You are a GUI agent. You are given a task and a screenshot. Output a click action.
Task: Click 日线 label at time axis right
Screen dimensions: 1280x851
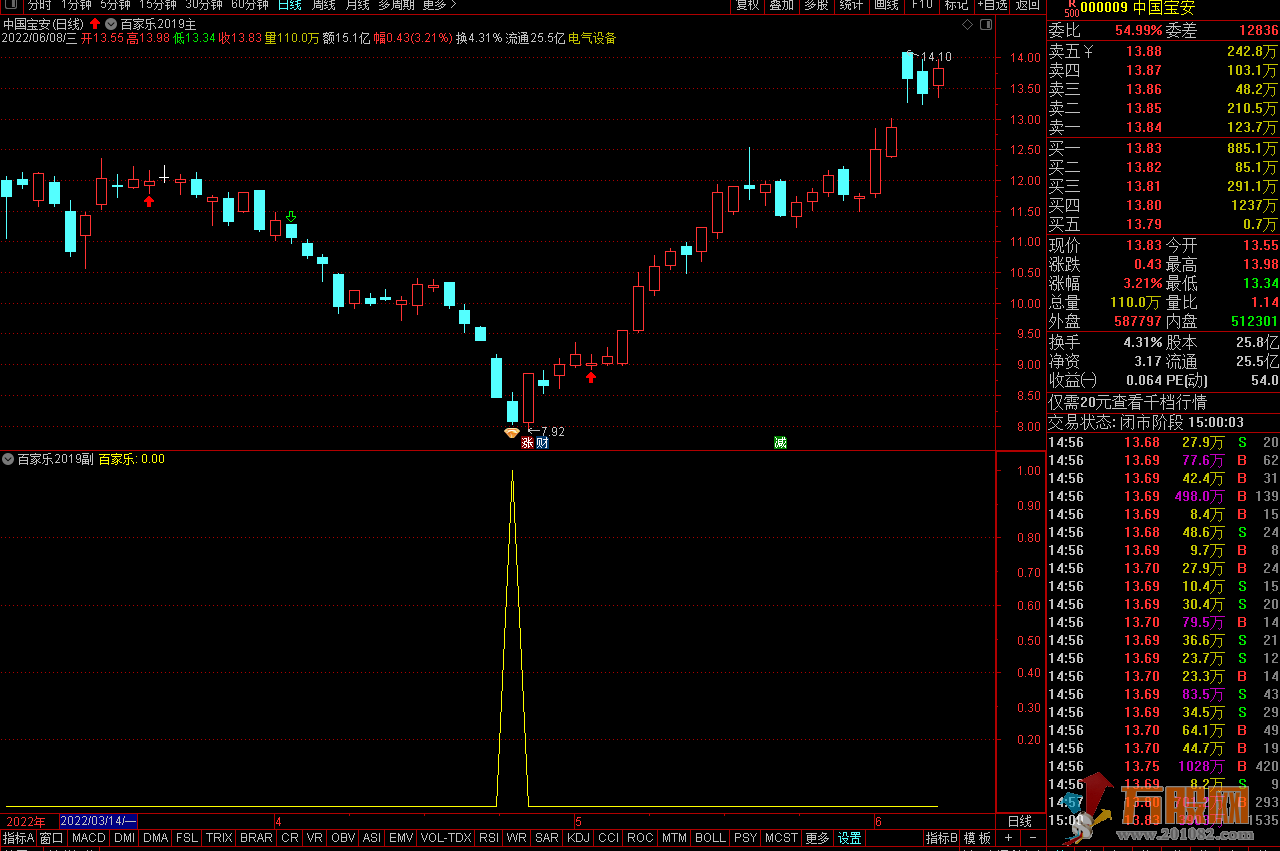1020,821
